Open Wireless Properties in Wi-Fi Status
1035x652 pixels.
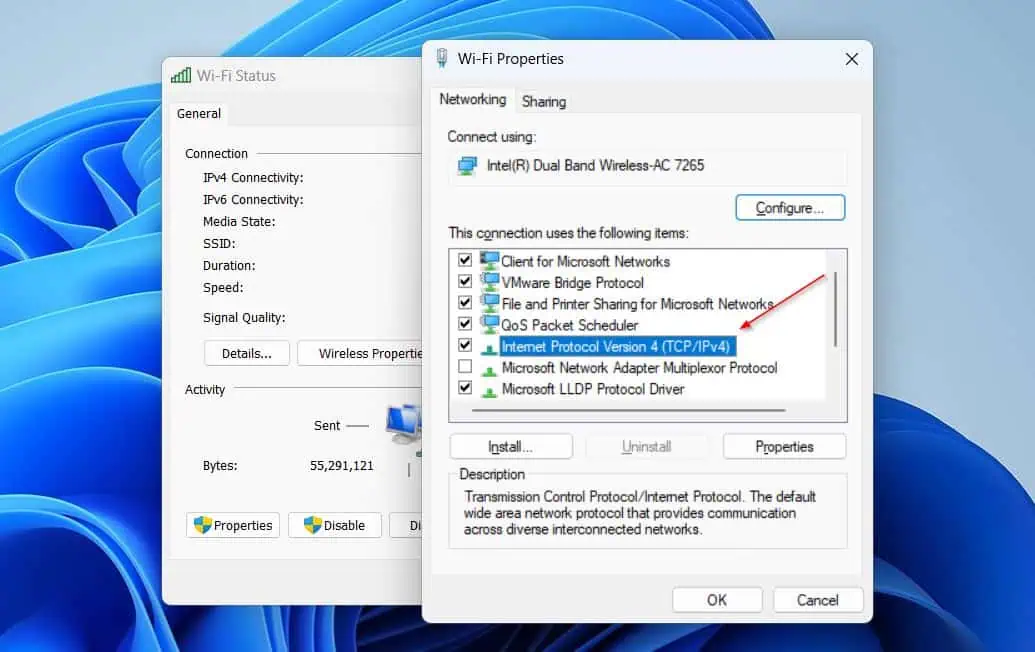360,354
